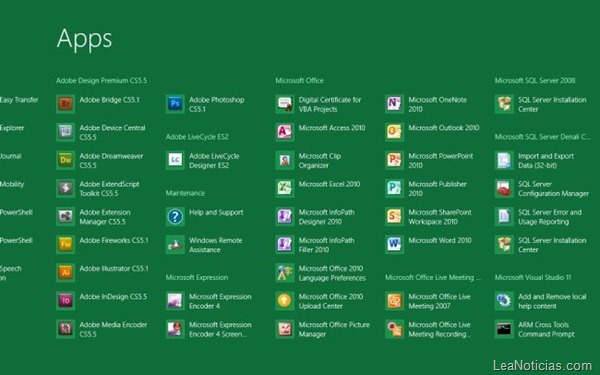Open SQL Server Installation Center under Denali group
The height and width of the screenshot is (375, 600).
point(504,245)
